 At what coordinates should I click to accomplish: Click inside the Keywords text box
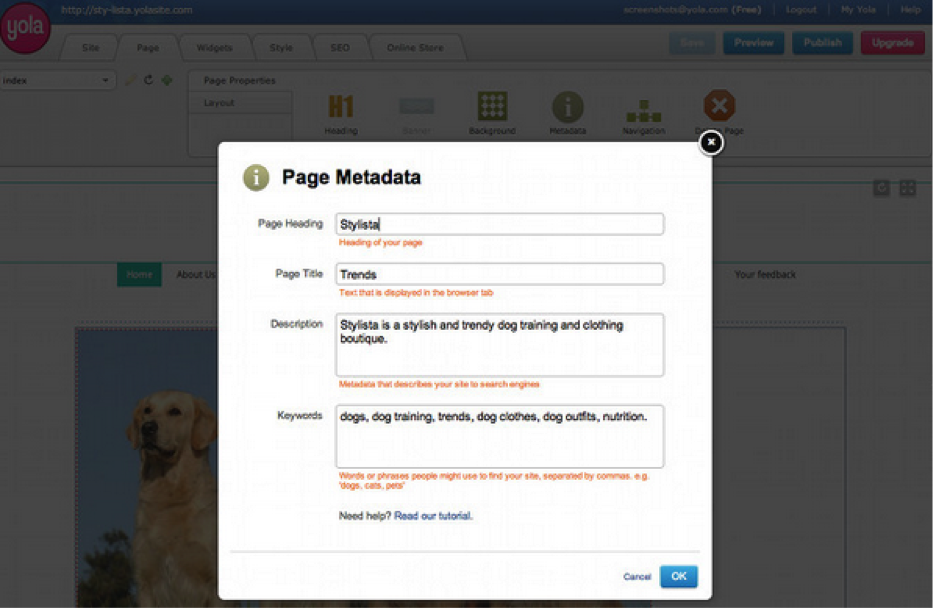tap(500, 435)
